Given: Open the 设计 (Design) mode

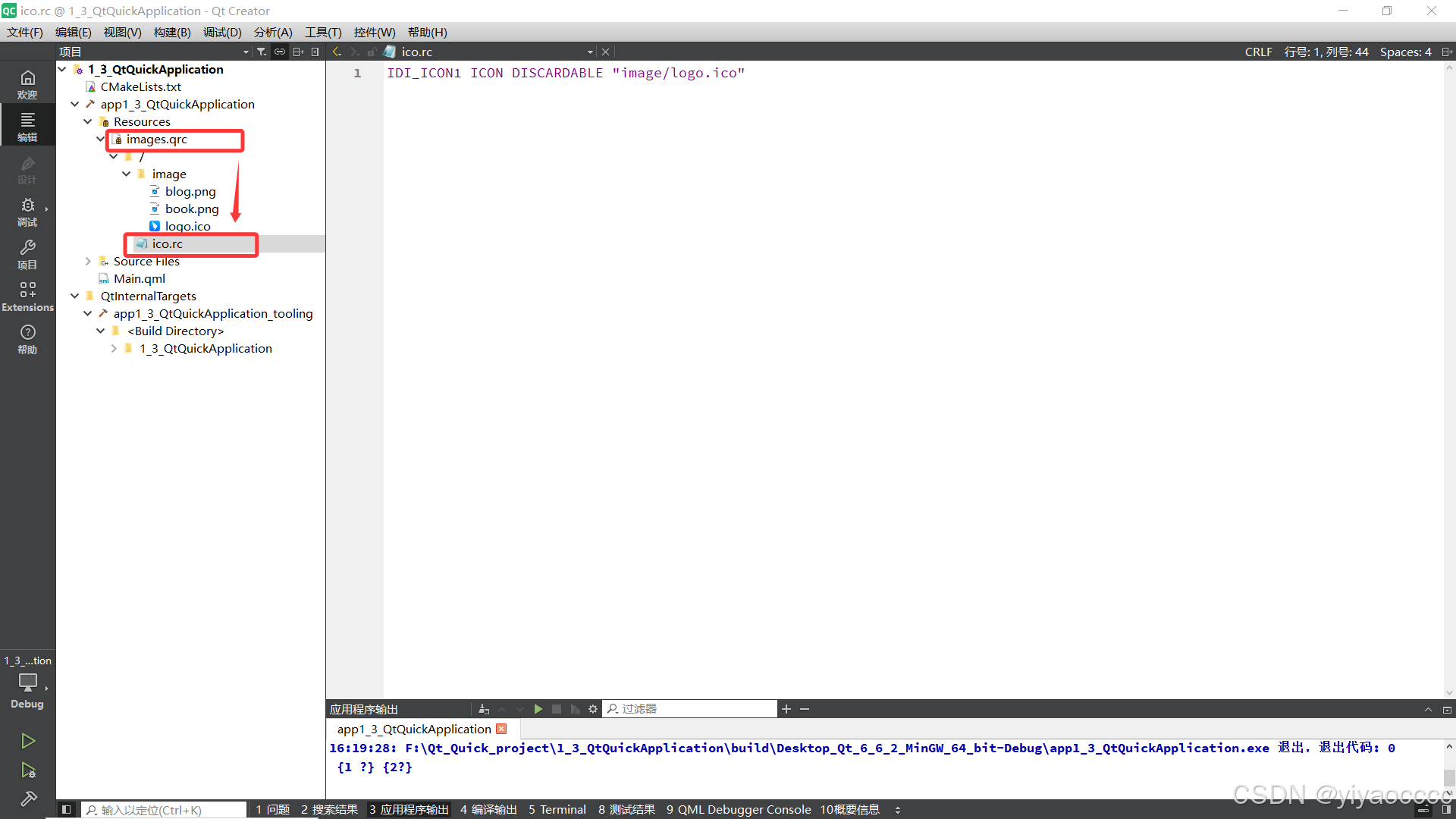Looking at the screenshot, I should (x=27, y=170).
